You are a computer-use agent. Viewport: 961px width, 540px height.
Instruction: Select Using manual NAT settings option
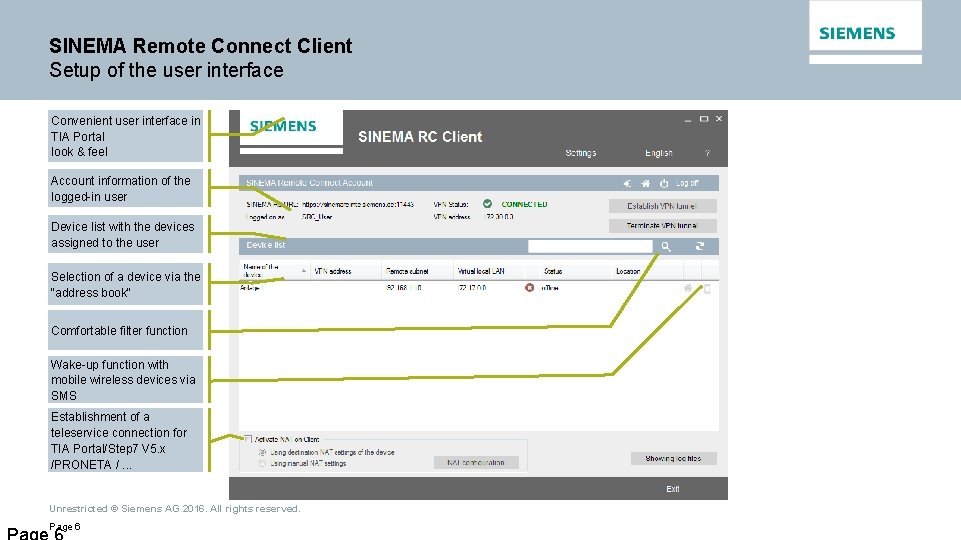click(x=262, y=463)
